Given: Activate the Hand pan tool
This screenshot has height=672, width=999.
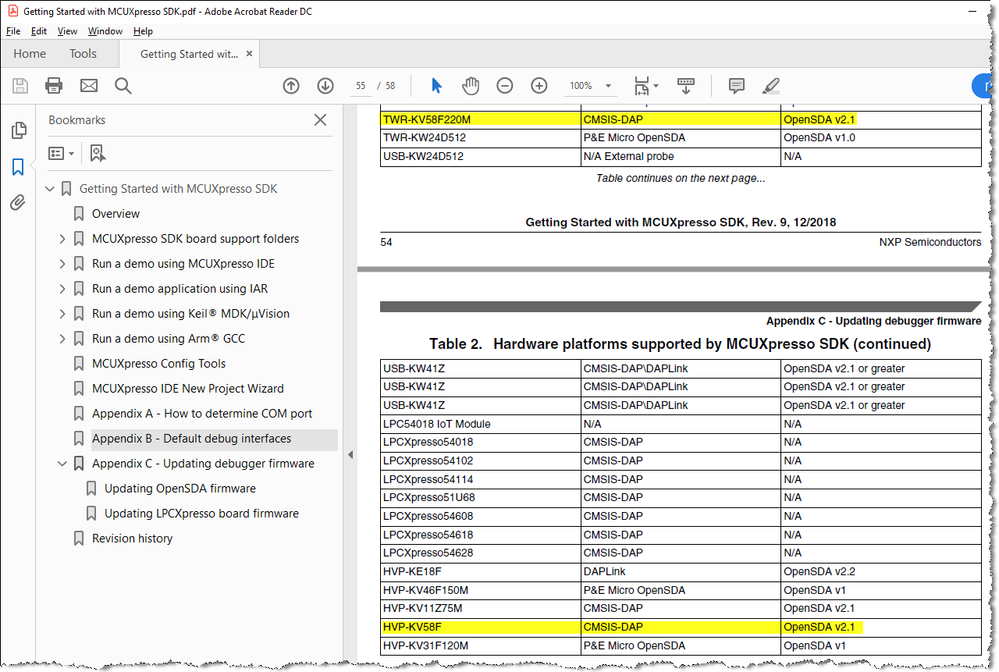Looking at the screenshot, I should [x=470, y=86].
